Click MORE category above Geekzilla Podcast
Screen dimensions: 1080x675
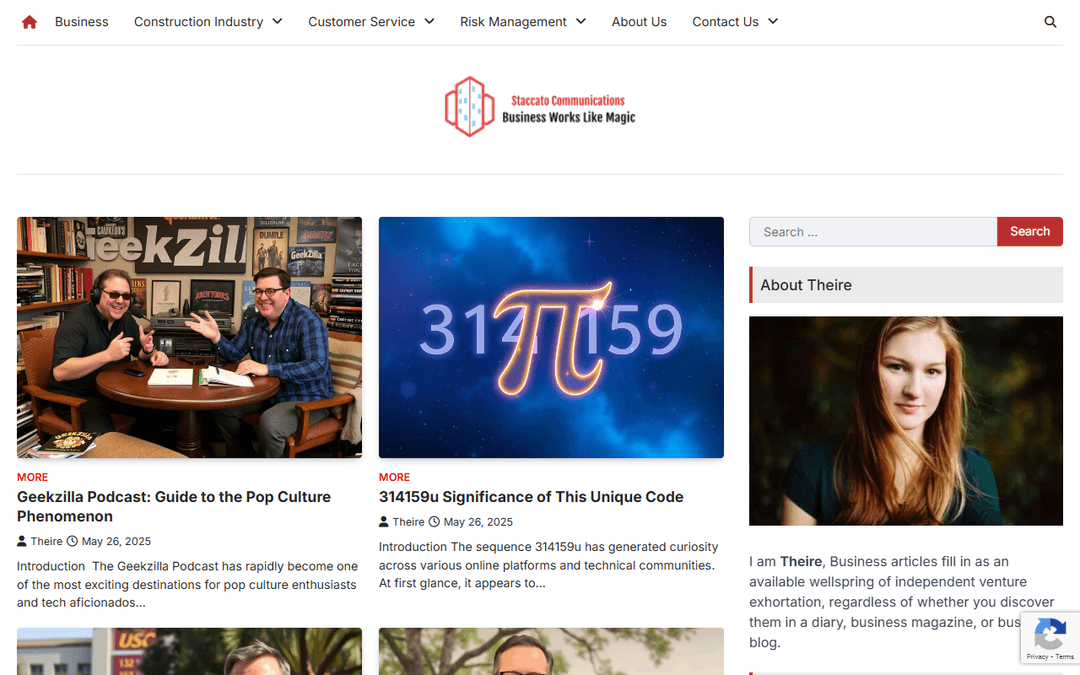(32, 477)
